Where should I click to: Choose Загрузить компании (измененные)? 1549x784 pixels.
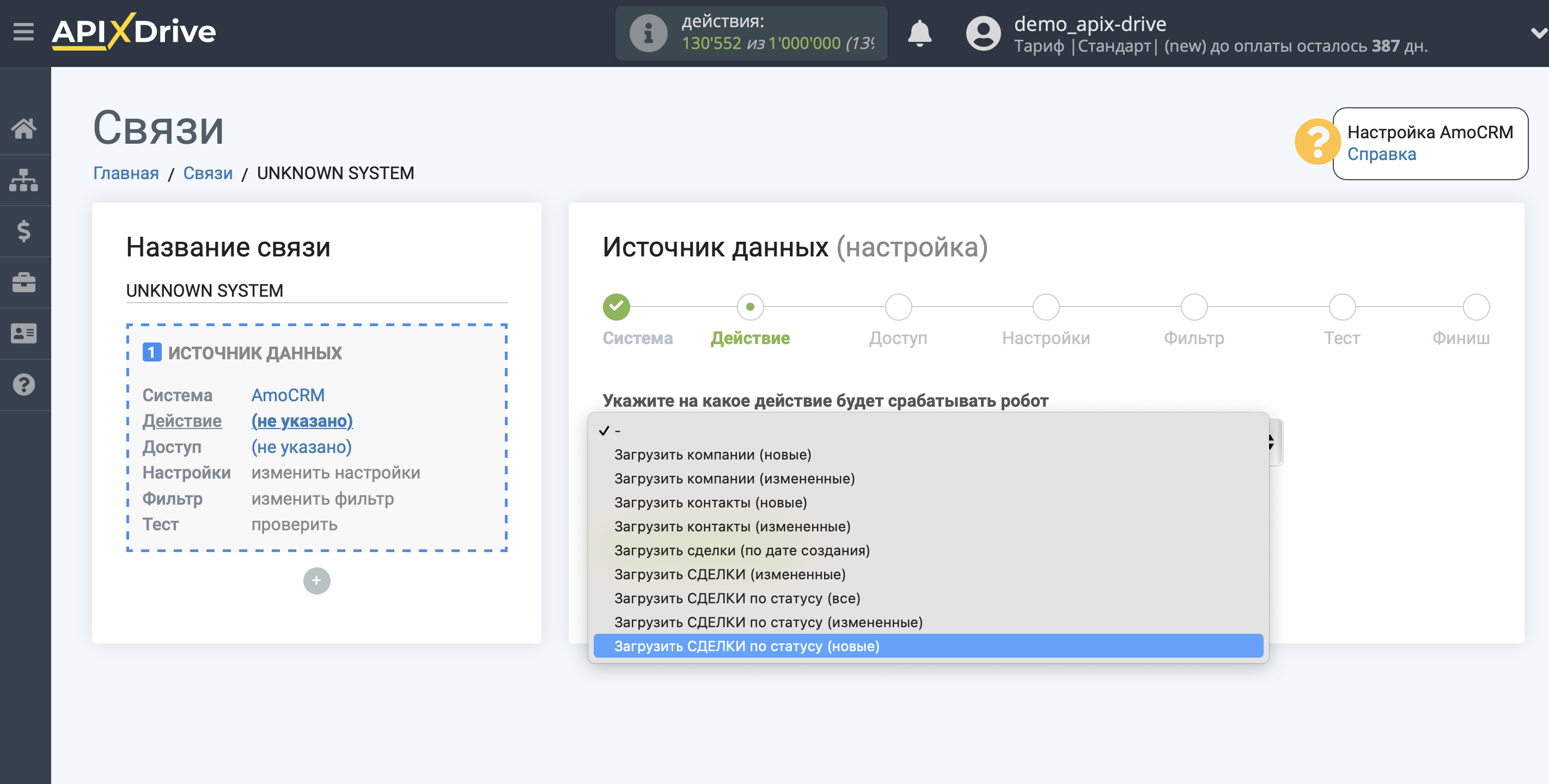click(928, 479)
